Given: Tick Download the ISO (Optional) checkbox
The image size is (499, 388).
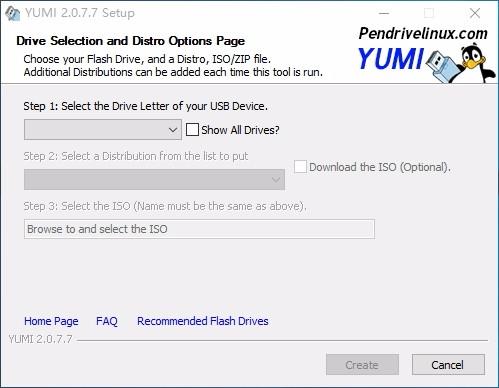Looking at the screenshot, I should pyautogui.click(x=300, y=167).
